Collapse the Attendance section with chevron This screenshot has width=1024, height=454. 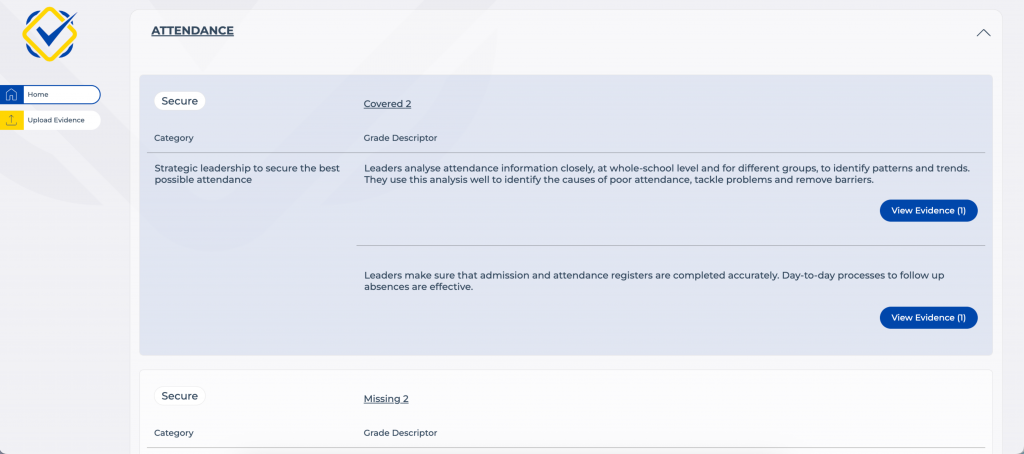coord(983,32)
